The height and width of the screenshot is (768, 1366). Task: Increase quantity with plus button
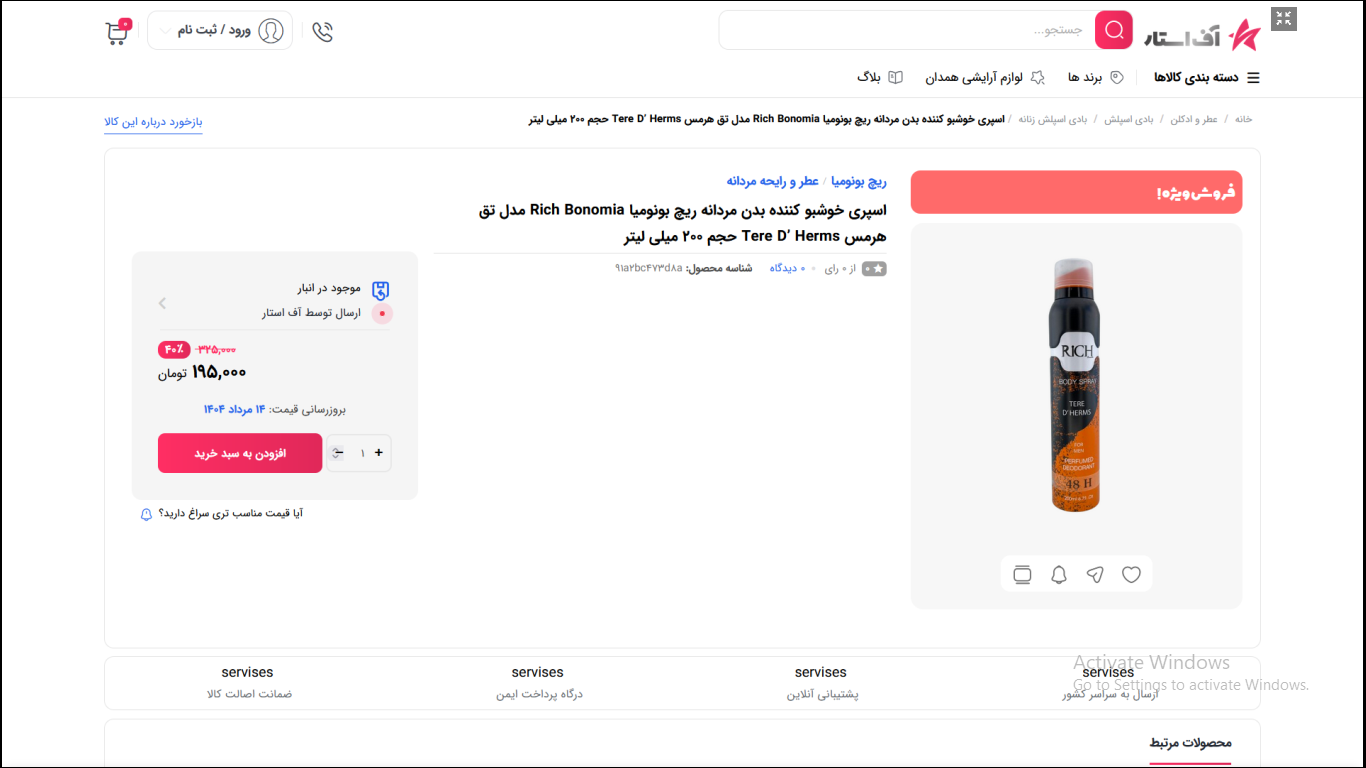pos(379,453)
